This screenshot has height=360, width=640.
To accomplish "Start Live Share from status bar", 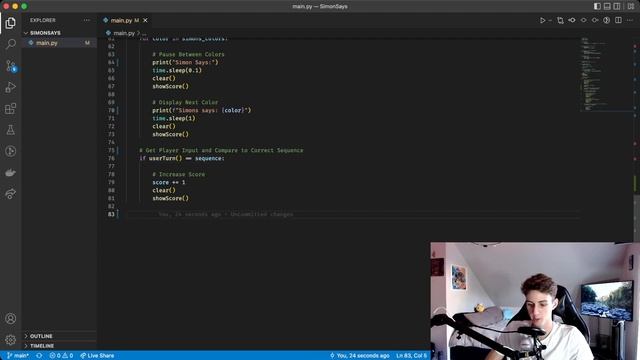I will [x=97, y=356].
